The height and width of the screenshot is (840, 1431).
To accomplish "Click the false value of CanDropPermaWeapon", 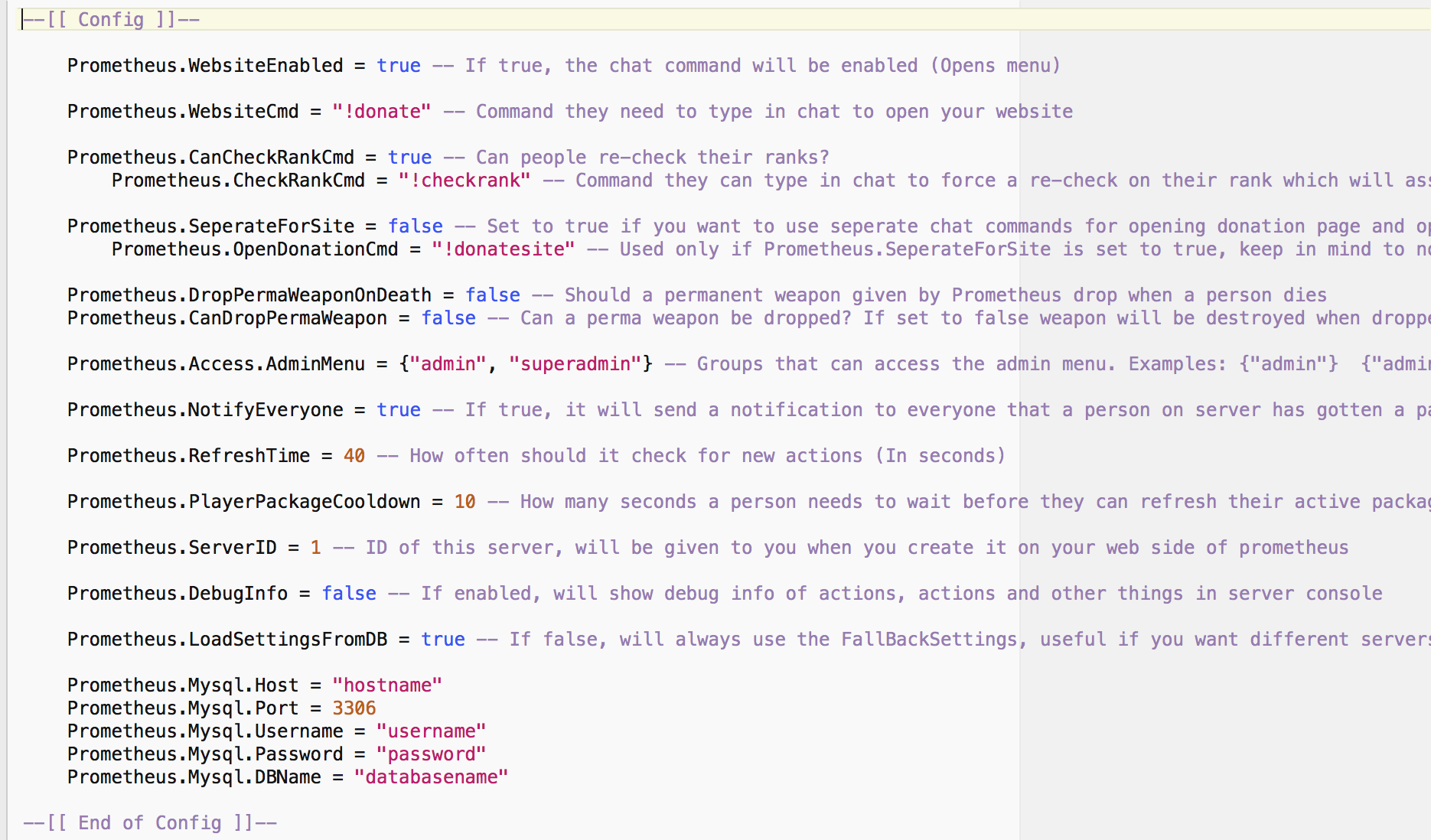I will 448,318.
